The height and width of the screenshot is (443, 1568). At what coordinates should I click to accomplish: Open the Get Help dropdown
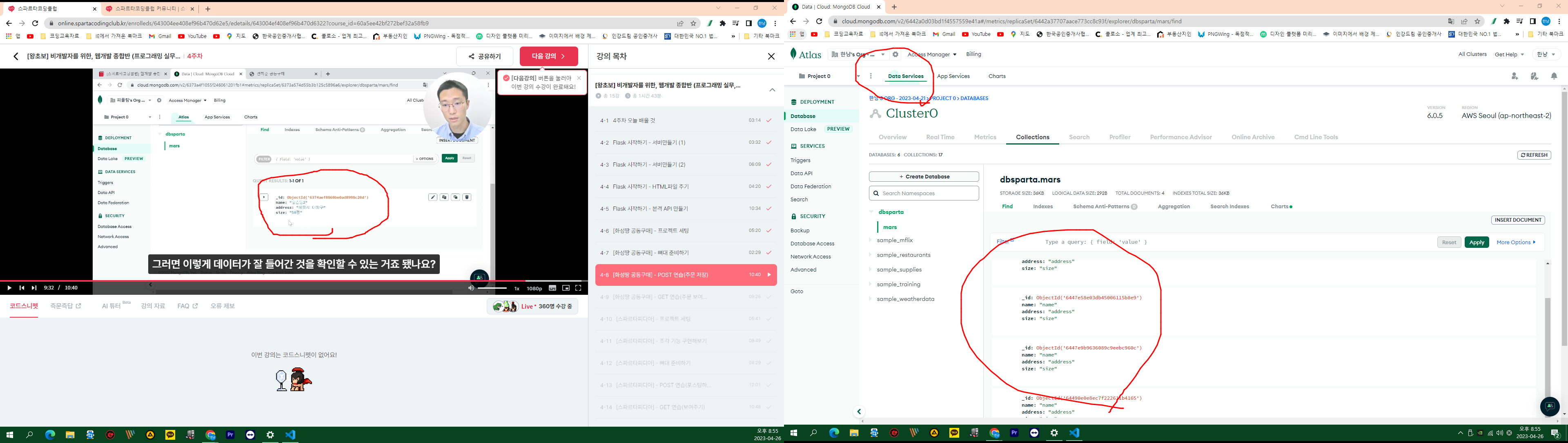(1509, 54)
